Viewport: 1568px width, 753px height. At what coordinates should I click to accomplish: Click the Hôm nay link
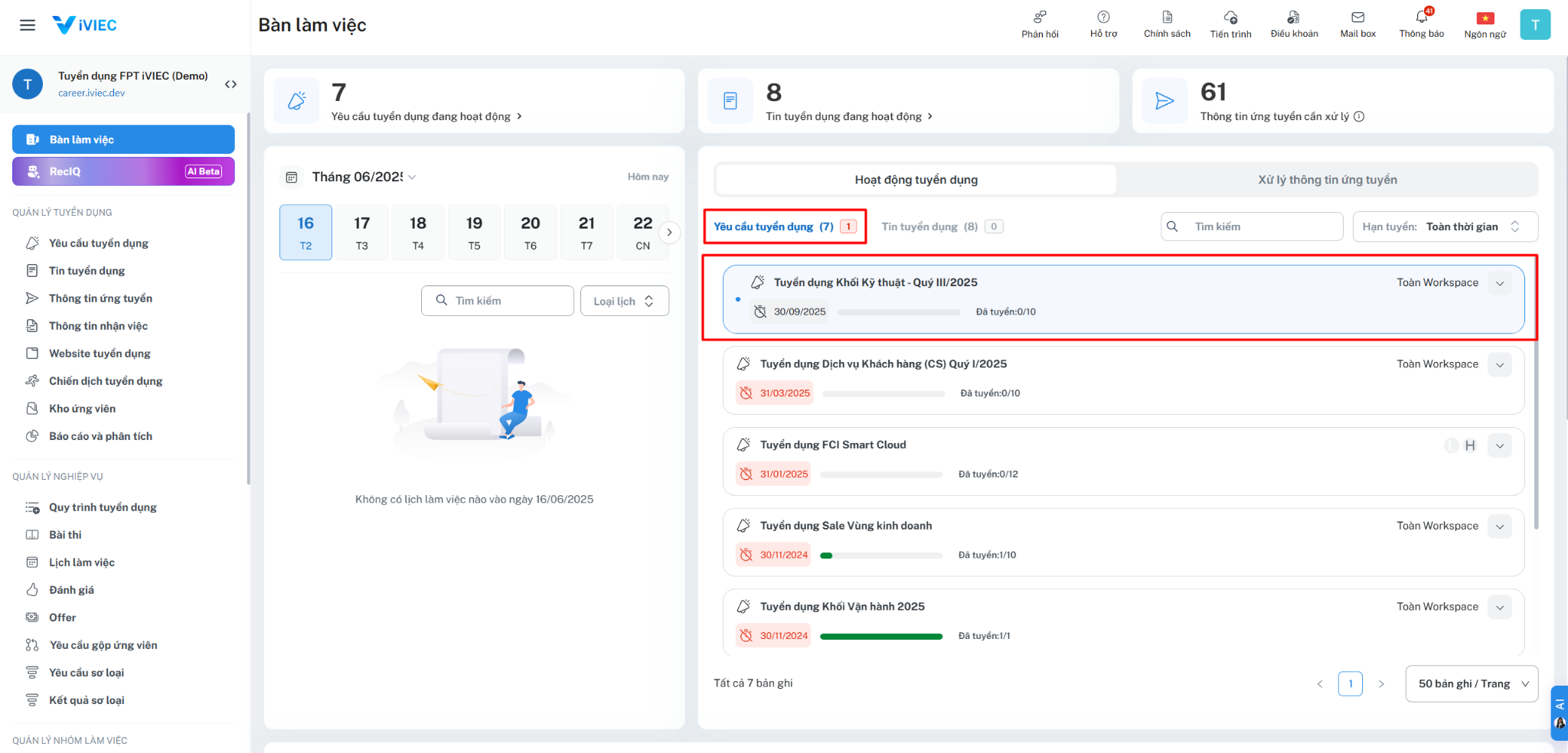point(648,177)
